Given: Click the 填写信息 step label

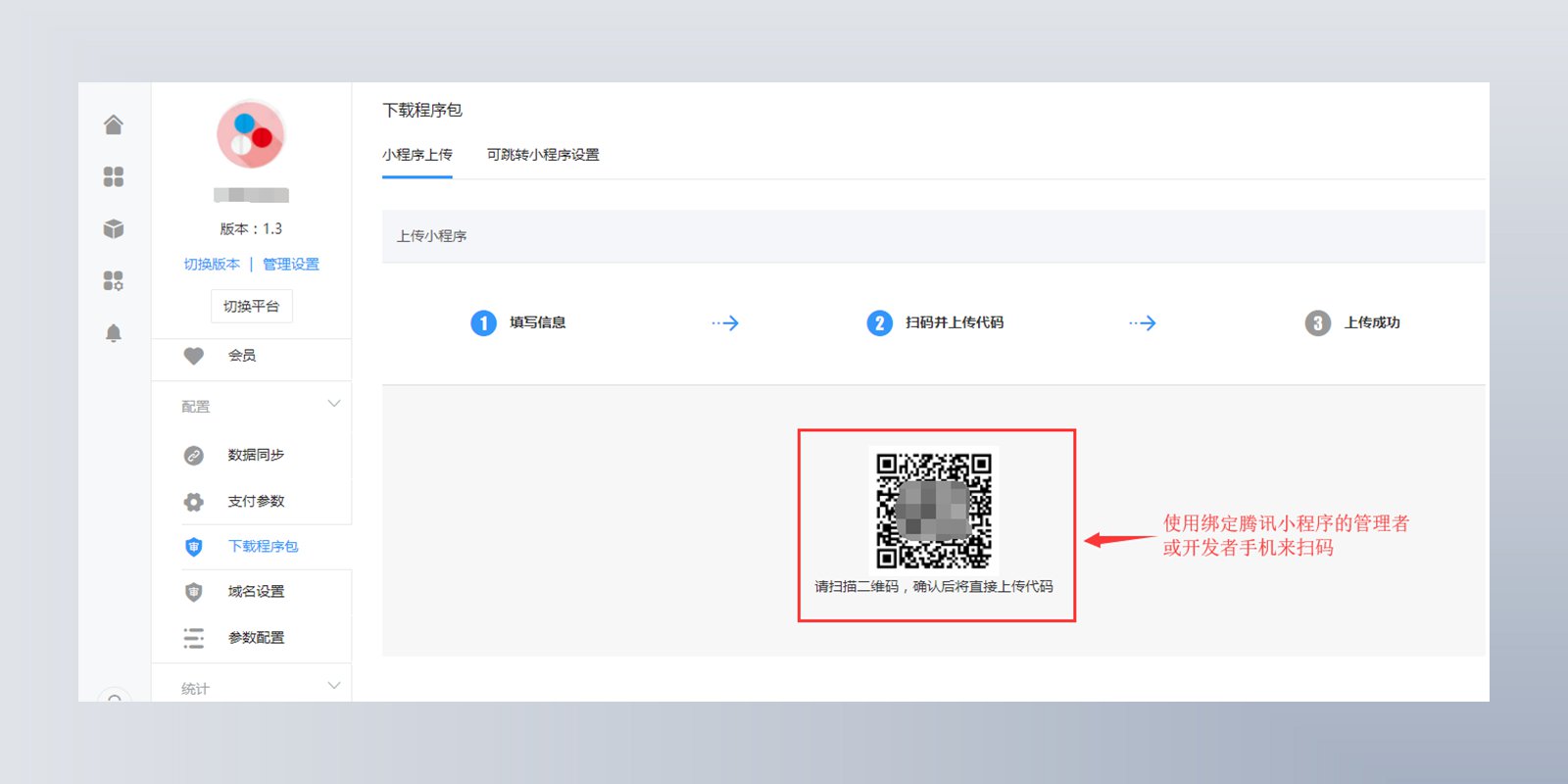Looking at the screenshot, I should (538, 322).
